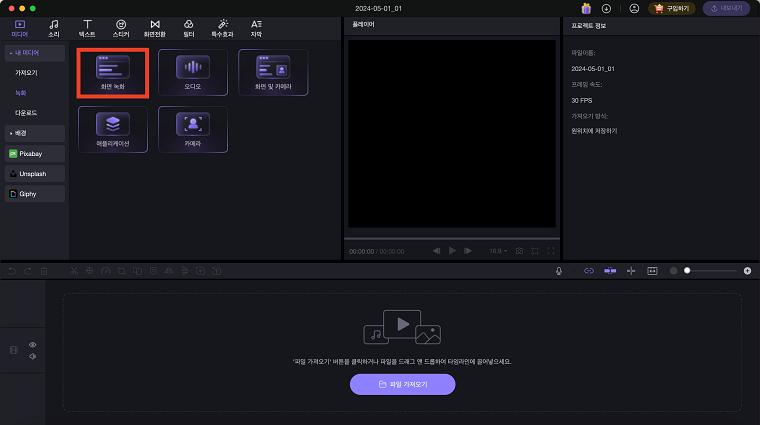The width and height of the screenshot is (760, 425).
Task: Undo the last timeline action
Action: (x=12, y=271)
